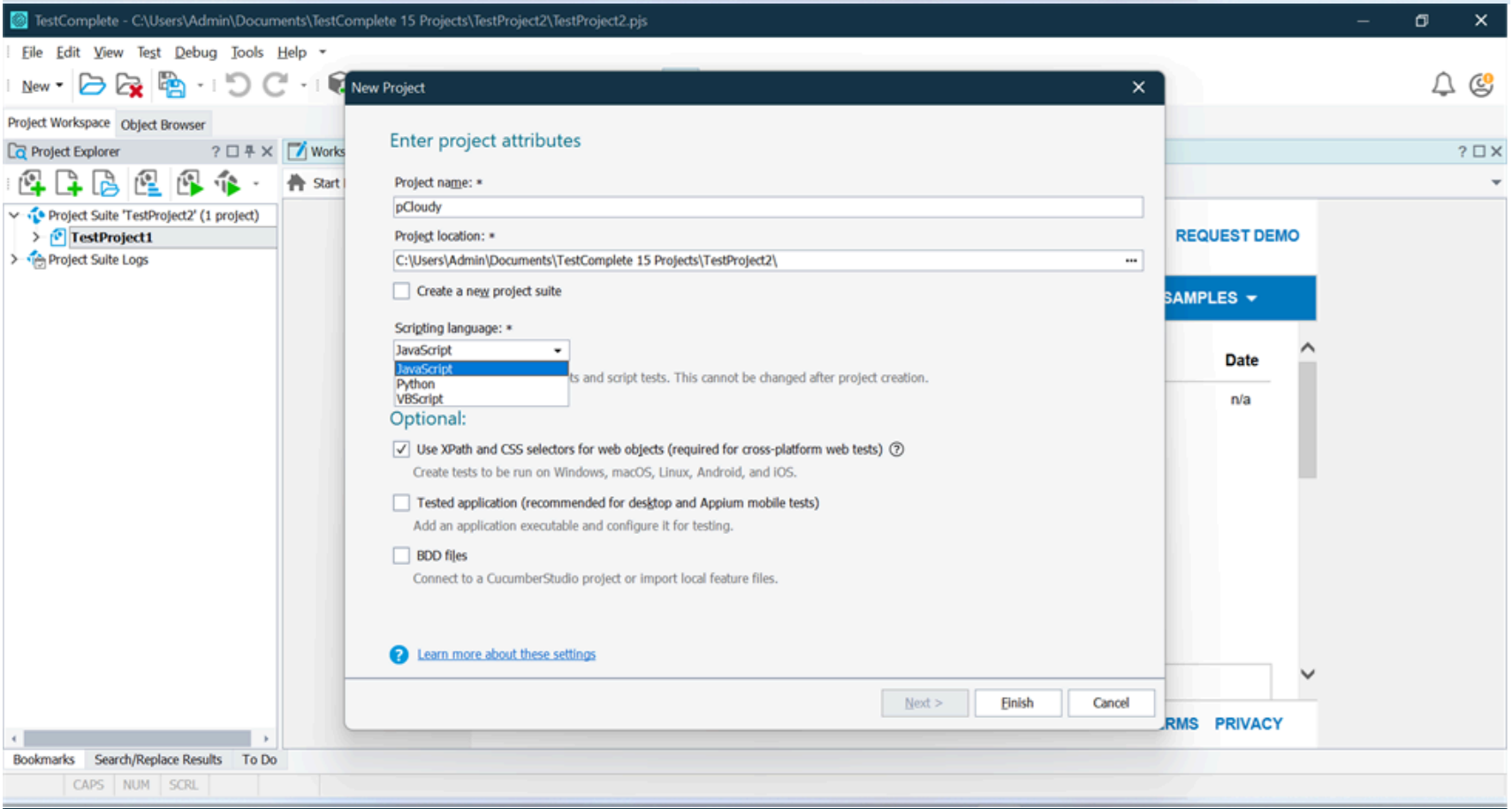The height and width of the screenshot is (809, 1512).
Task: Click the Finish button
Action: (1017, 703)
